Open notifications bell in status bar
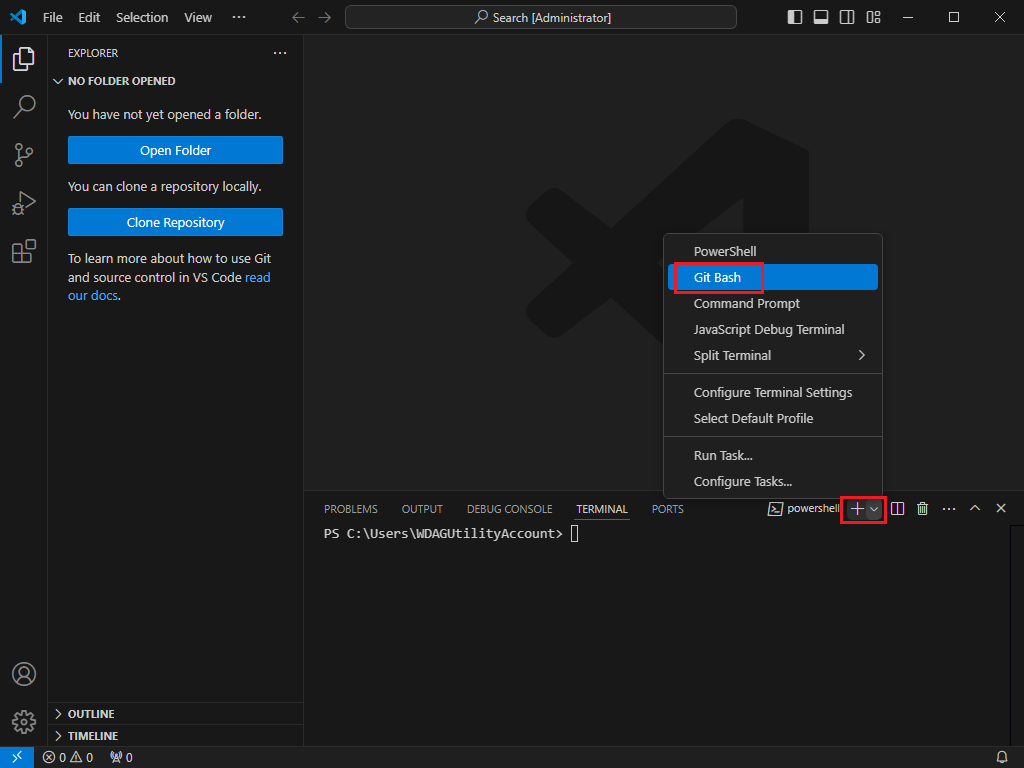This screenshot has width=1024, height=768. click(1001, 757)
